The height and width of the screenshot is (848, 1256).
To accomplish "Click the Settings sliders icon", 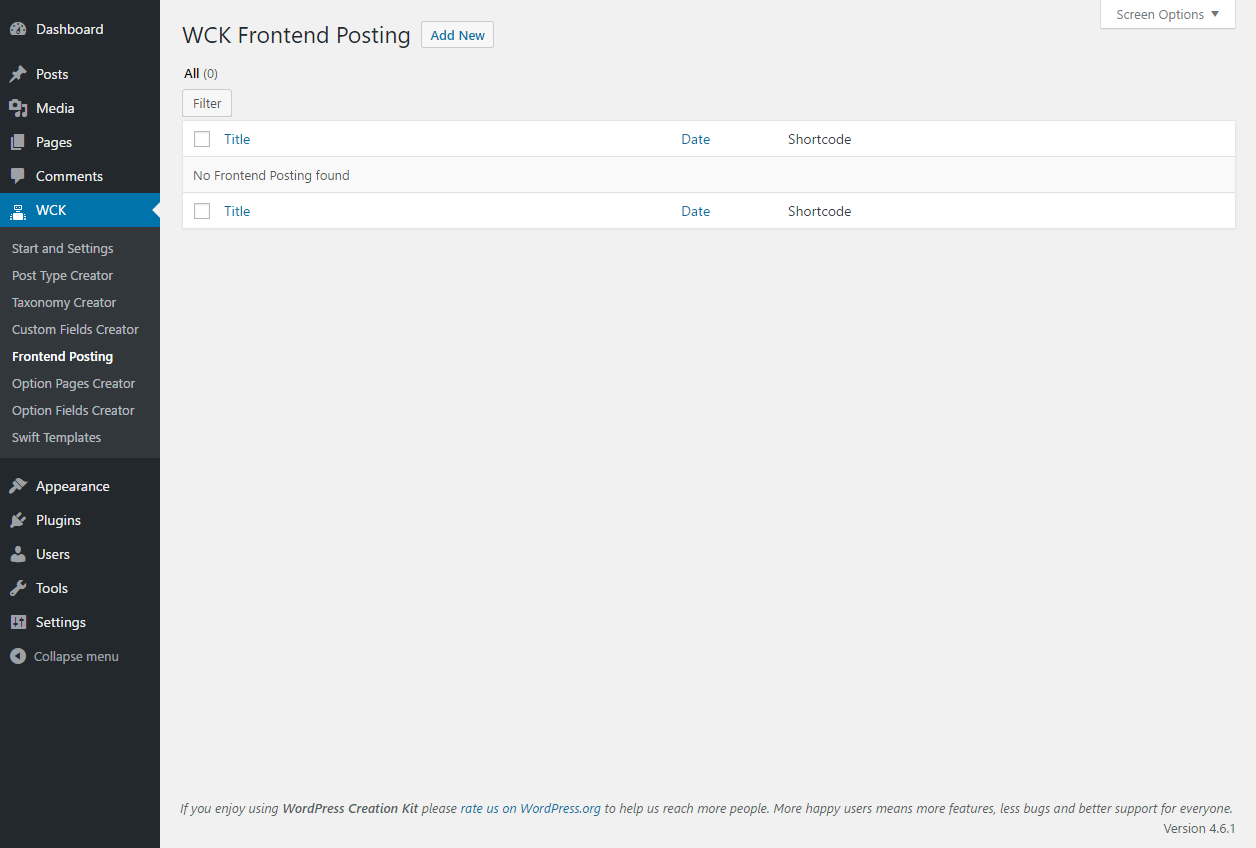I will coord(18,622).
